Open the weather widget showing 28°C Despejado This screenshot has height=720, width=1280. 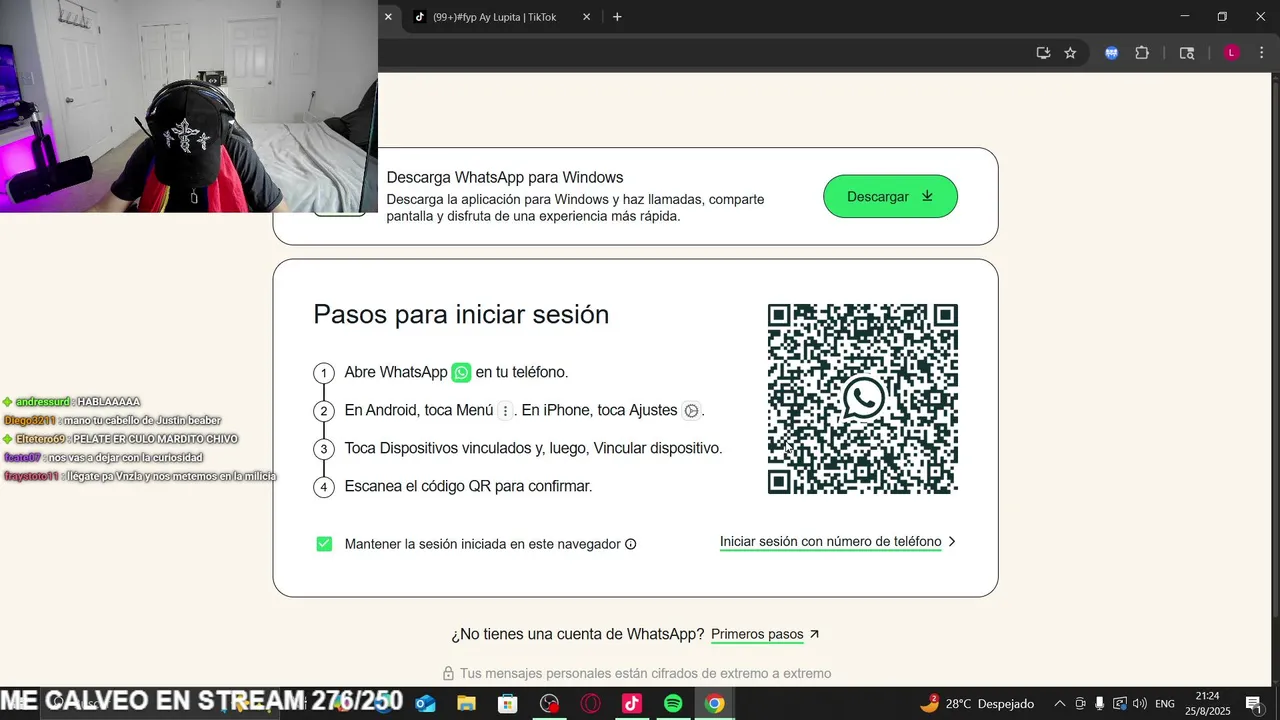coord(977,704)
